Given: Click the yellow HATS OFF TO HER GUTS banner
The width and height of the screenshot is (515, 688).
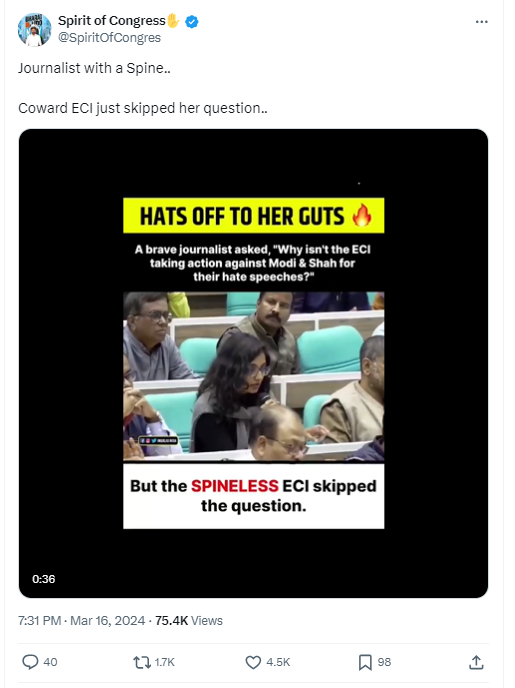Looking at the screenshot, I should [254, 215].
